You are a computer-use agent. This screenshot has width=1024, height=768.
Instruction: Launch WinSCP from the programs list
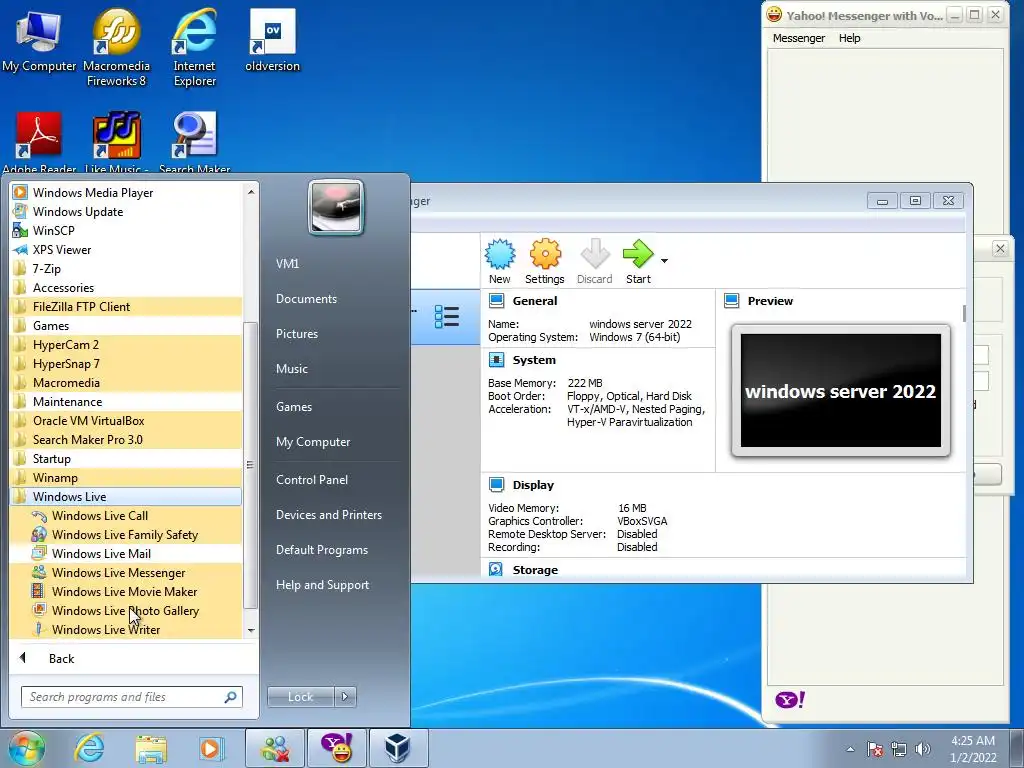point(126,231)
